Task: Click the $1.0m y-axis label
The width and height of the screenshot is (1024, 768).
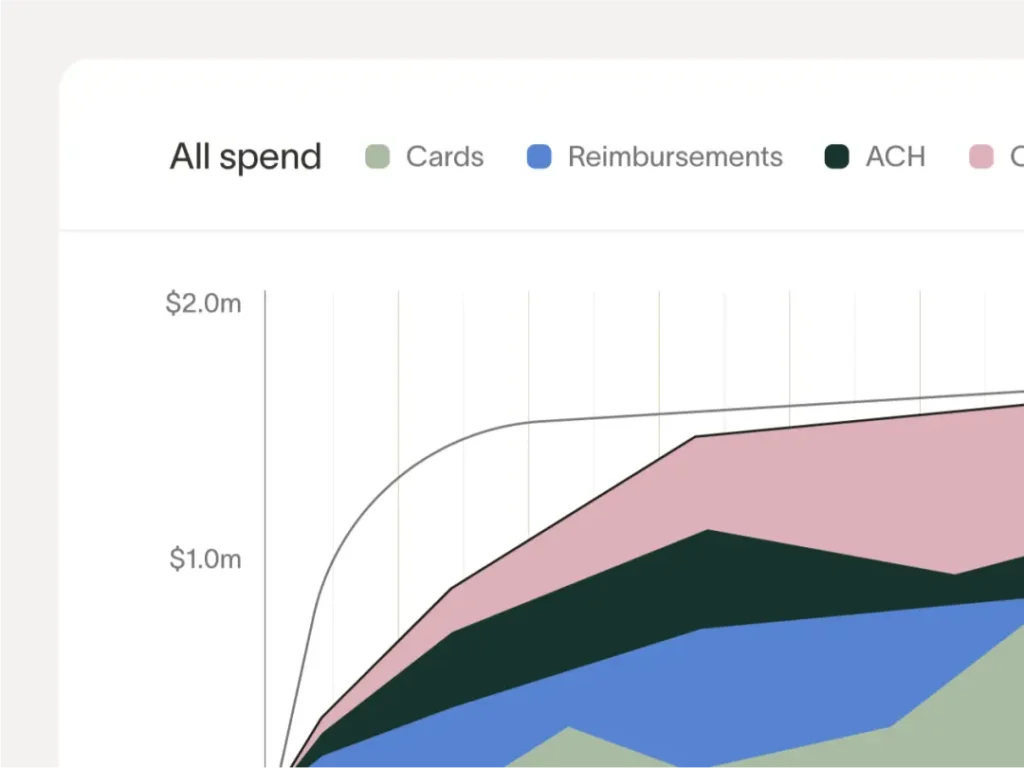Action: (x=204, y=559)
